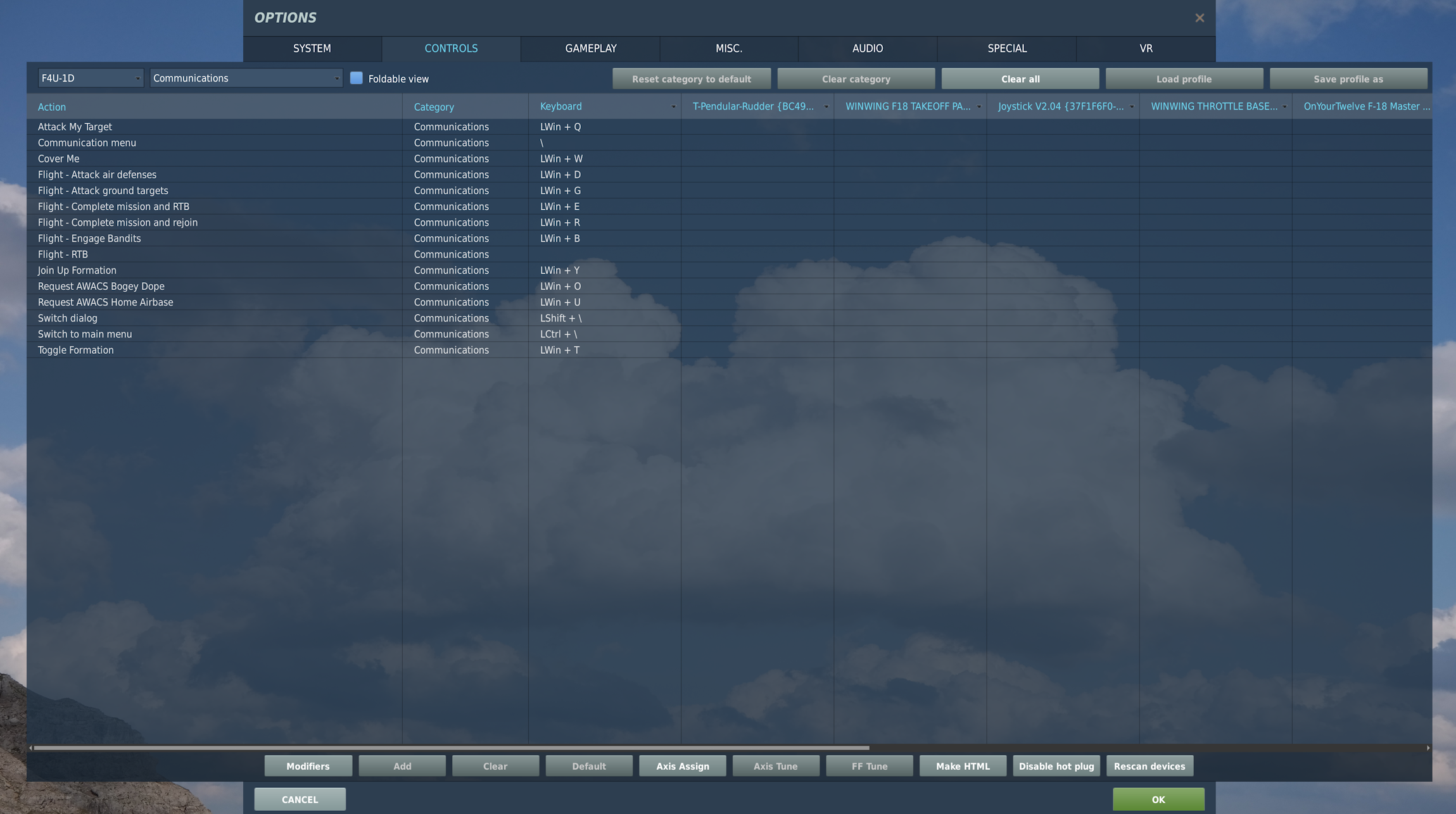Click the horizontal scrollbar thumb

tap(451, 748)
